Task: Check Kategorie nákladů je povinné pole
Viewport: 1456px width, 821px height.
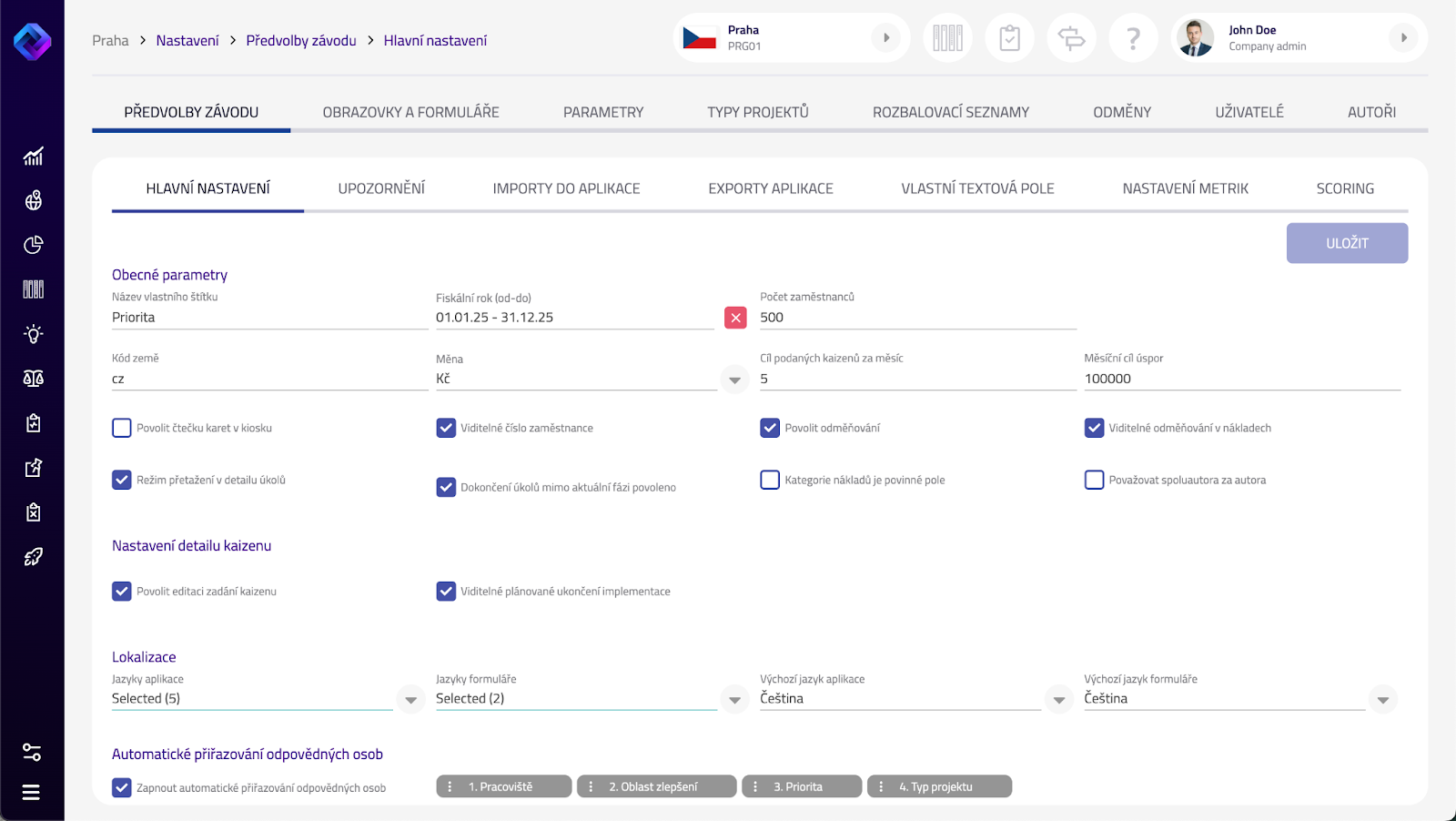Action: pyautogui.click(x=770, y=480)
